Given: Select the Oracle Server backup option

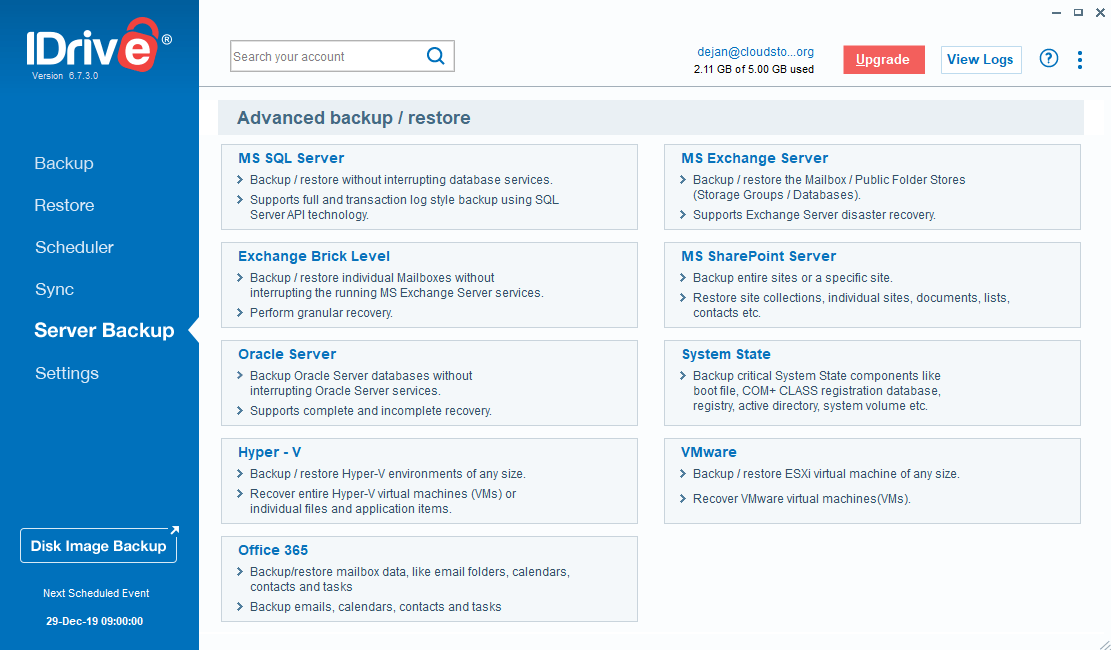Looking at the screenshot, I should click(x=287, y=354).
